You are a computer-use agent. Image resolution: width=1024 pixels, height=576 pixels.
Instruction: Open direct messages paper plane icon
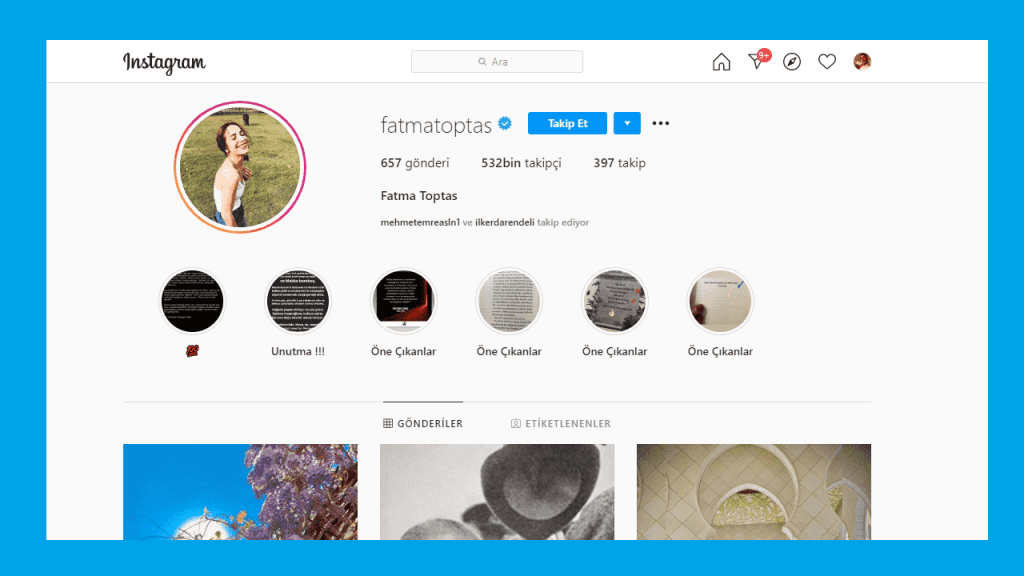(756, 62)
